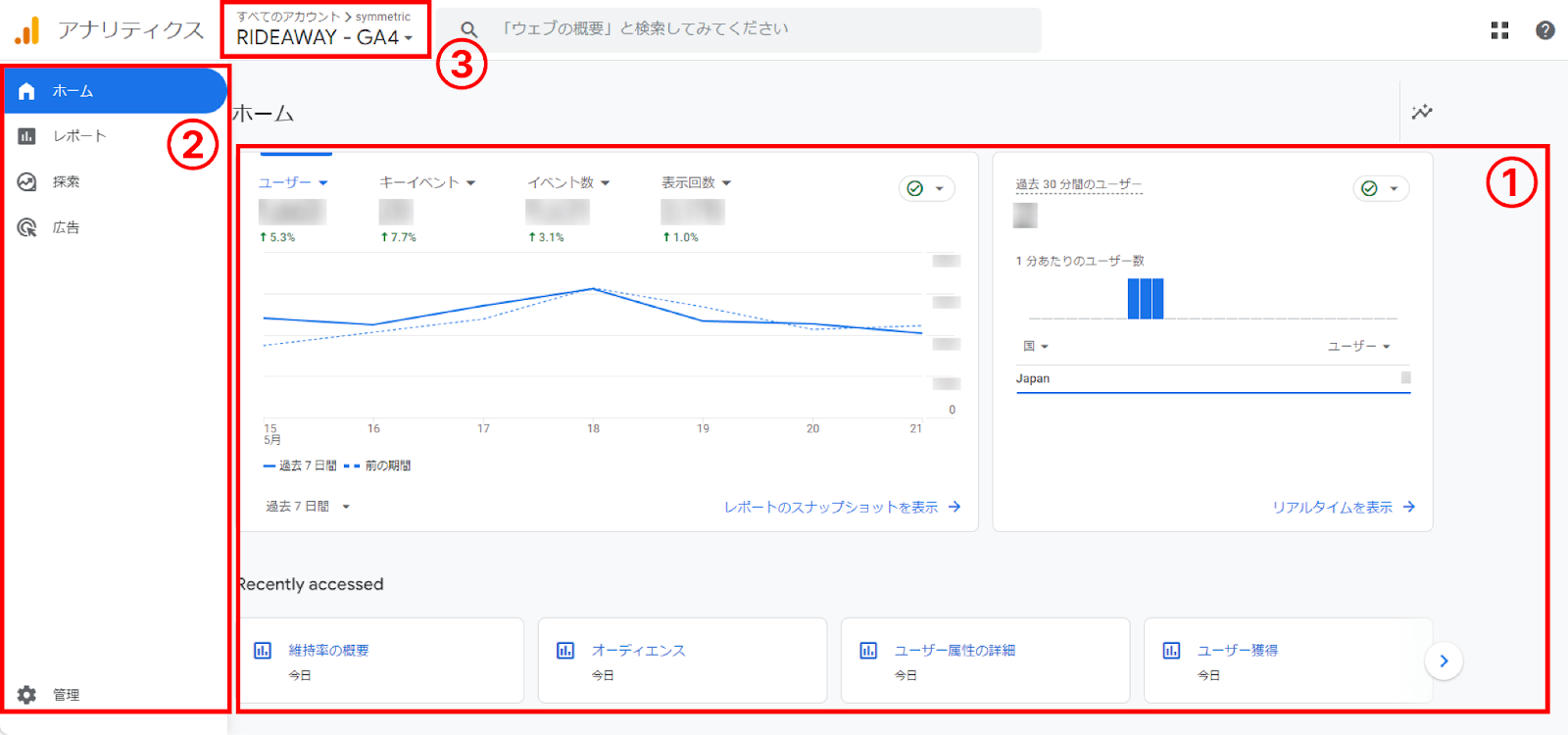This screenshot has height=735, width=1568.
Task: Open the Google apps grid icon
Action: pyautogui.click(x=1499, y=30)
